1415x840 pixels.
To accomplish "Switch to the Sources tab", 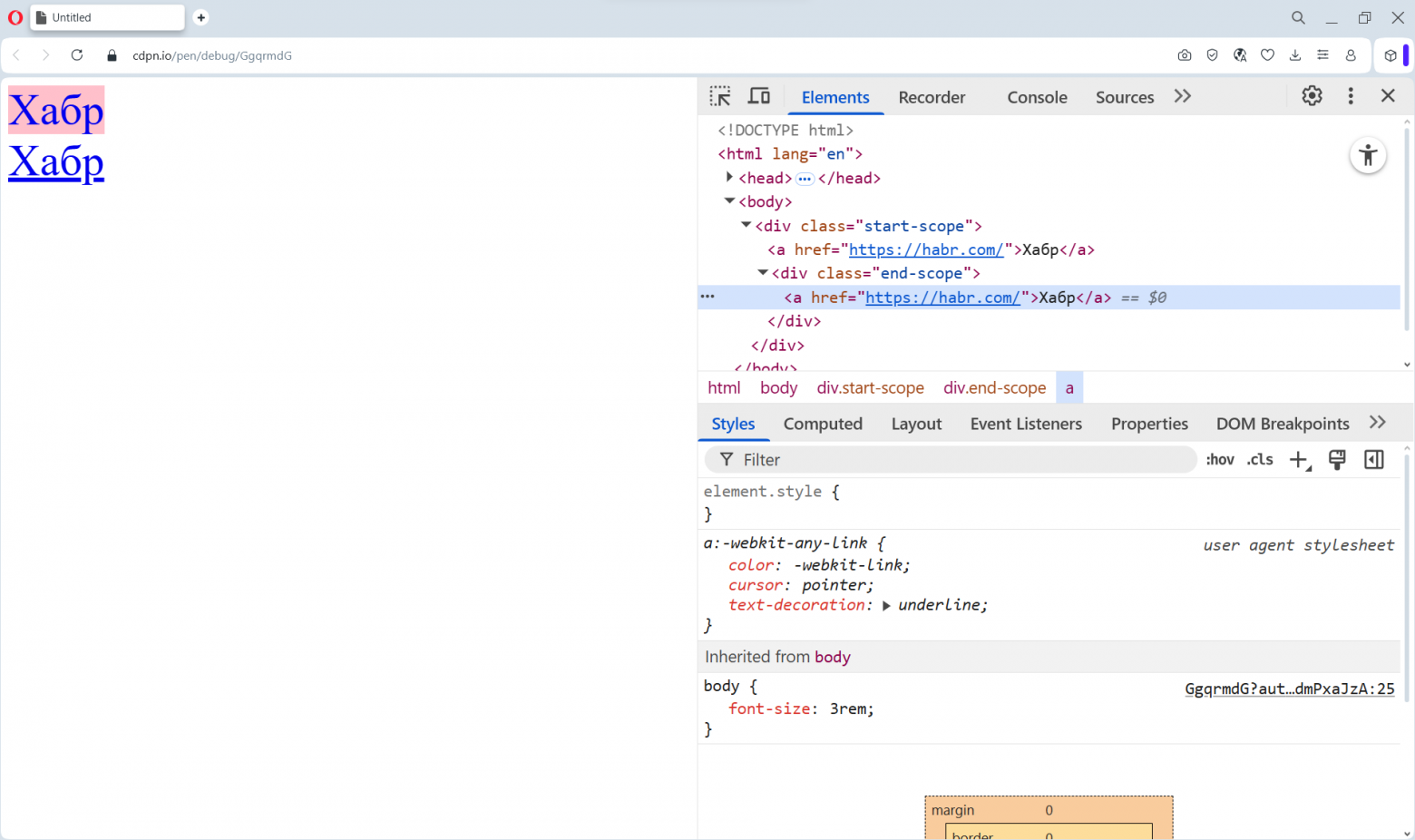I will click(x=1125, y=97).
